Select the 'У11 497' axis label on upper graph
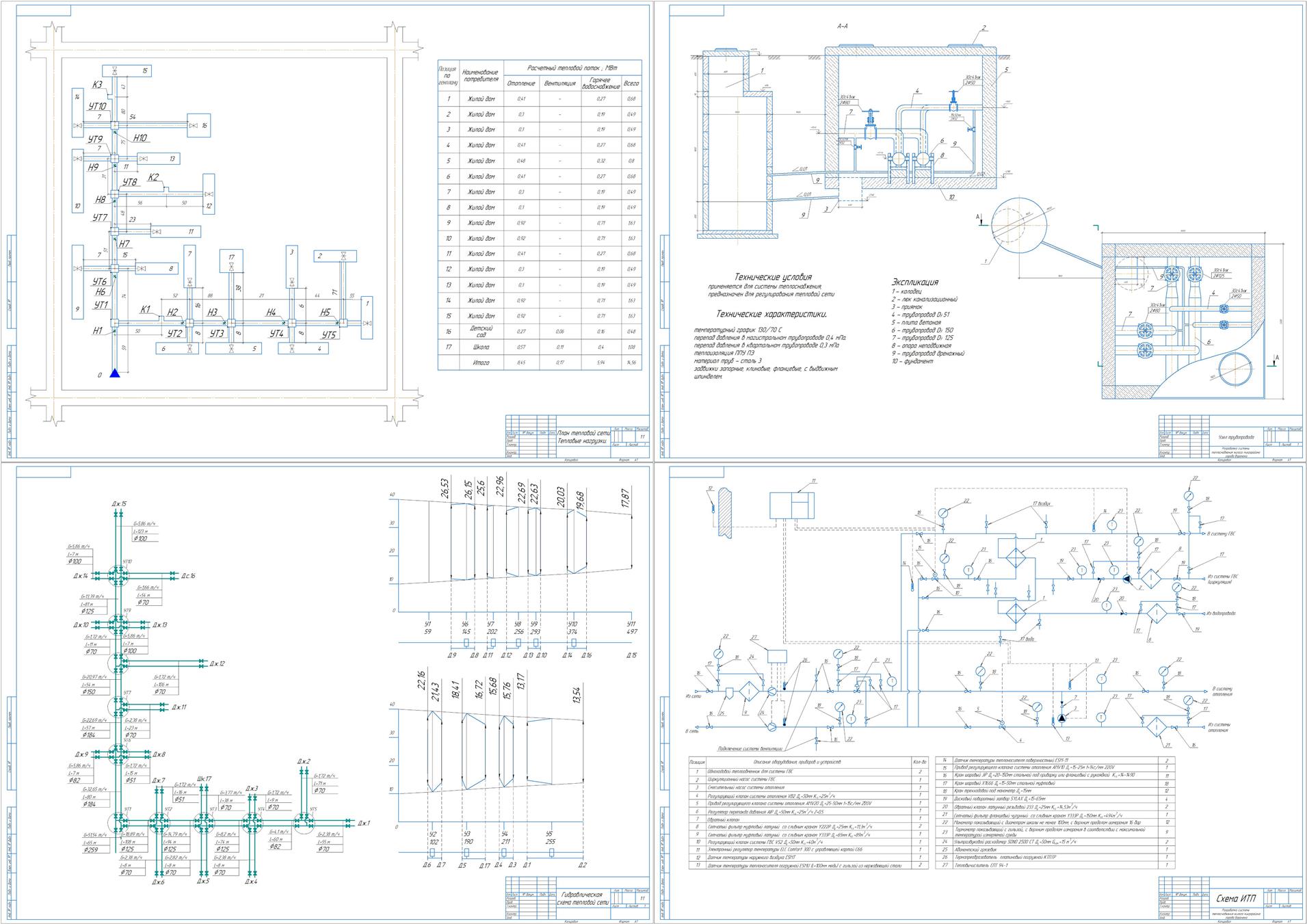Screen dimensions: 1307x924 click(x=631, y=627)
